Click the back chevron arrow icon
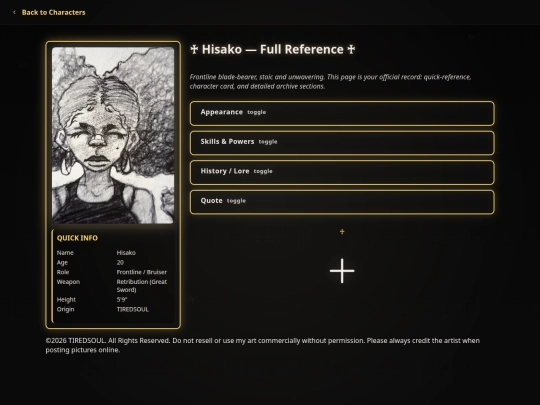Screen dimensions: 540x405 pos(14,12)
